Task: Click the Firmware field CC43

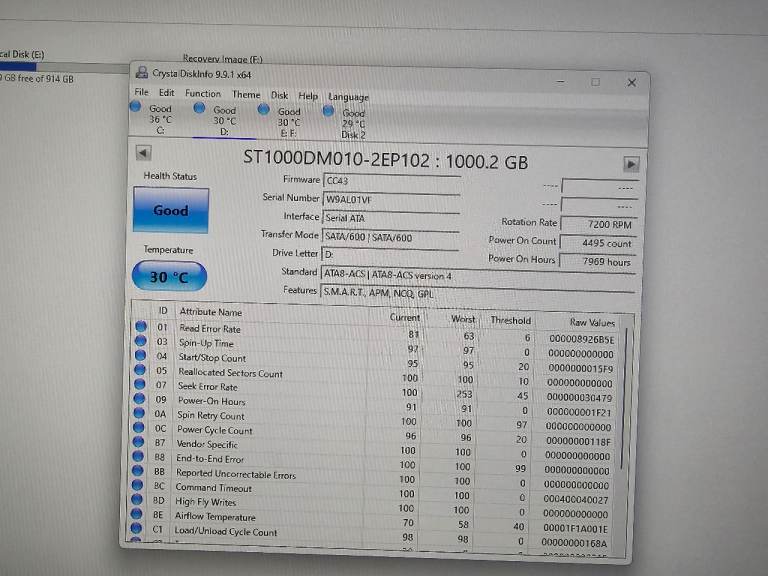Action: pos(391,181)
